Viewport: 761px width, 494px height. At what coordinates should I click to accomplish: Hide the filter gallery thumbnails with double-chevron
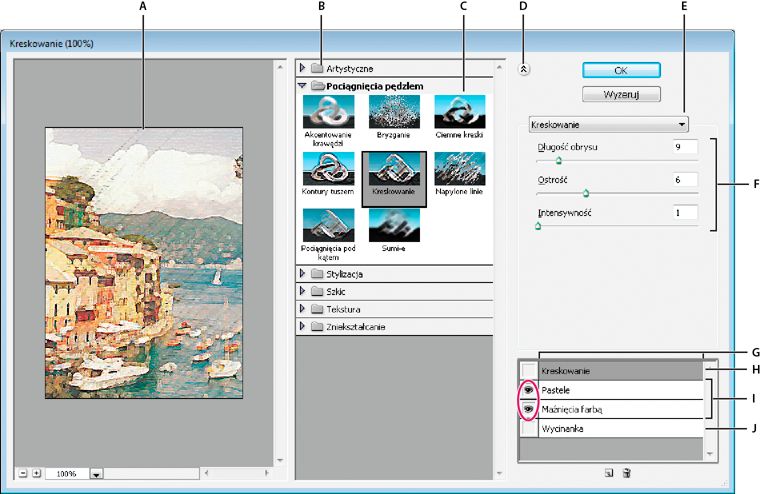pos(523,69)
